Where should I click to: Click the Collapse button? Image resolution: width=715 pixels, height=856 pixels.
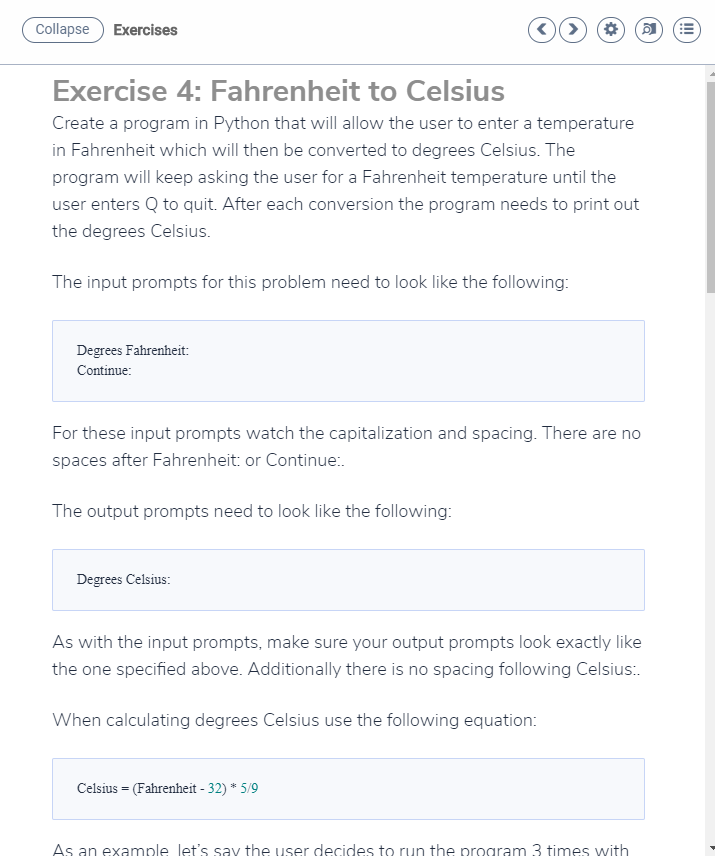click(63, 29)
